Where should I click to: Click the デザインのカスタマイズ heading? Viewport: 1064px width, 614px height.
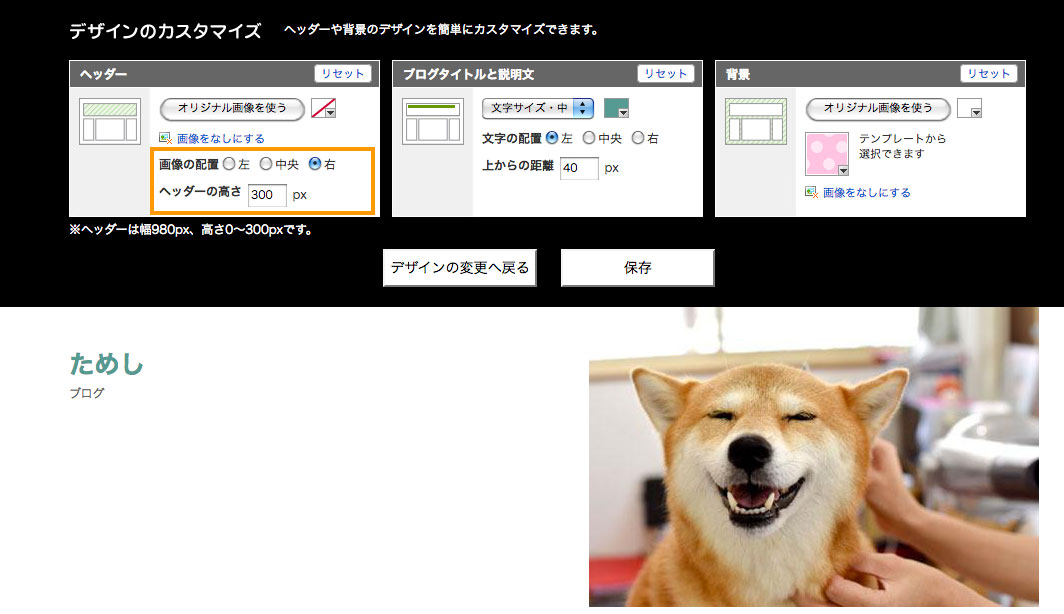(x=165, y=31)
